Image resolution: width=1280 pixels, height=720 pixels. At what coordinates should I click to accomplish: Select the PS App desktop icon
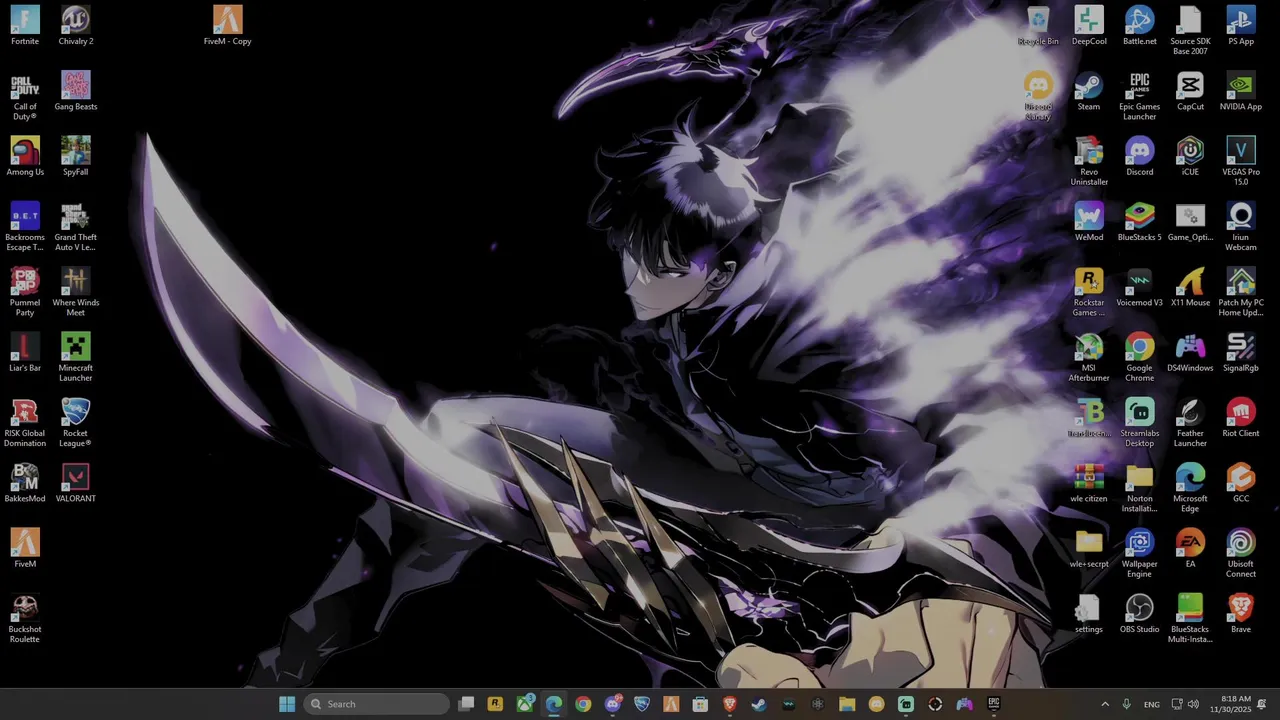[x=1241, y=25]
